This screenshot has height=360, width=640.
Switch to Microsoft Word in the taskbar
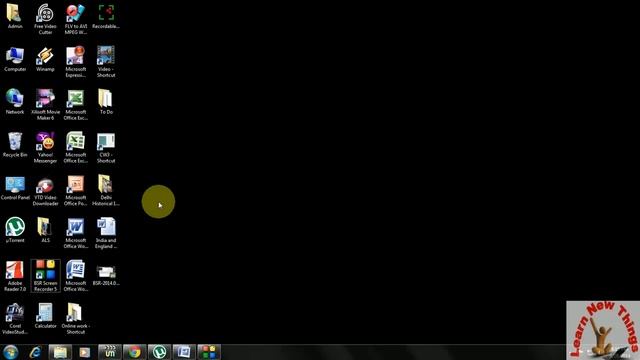coord(184,352)
